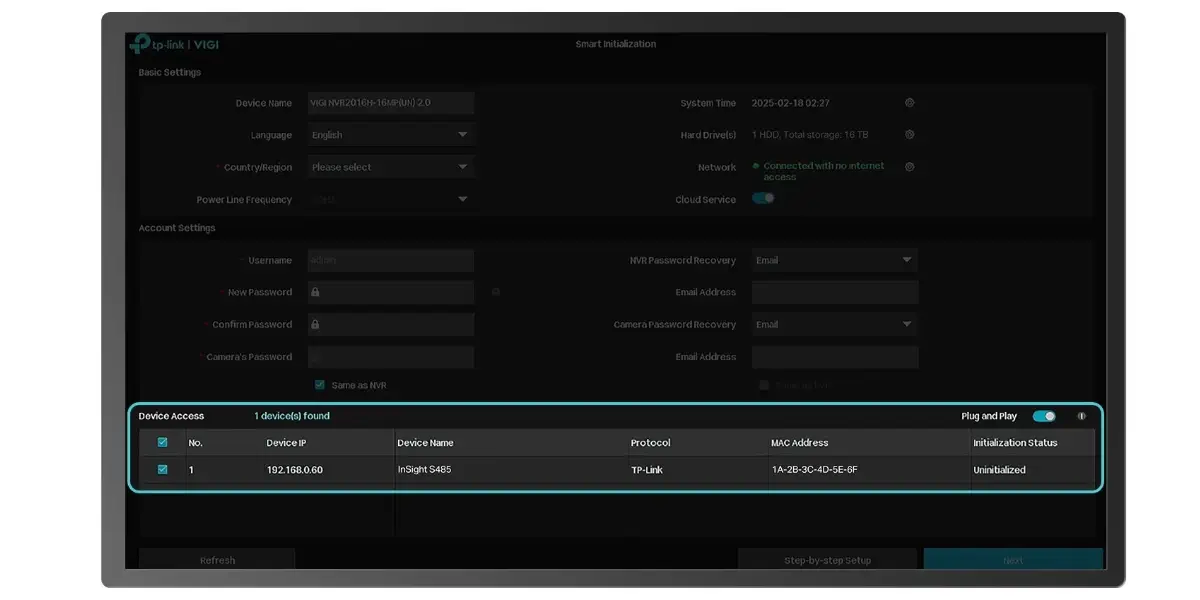The width and height of the screenshot is (1200, 600).
Task: Click the Device Name column header in the table
Action: (425, 443)
